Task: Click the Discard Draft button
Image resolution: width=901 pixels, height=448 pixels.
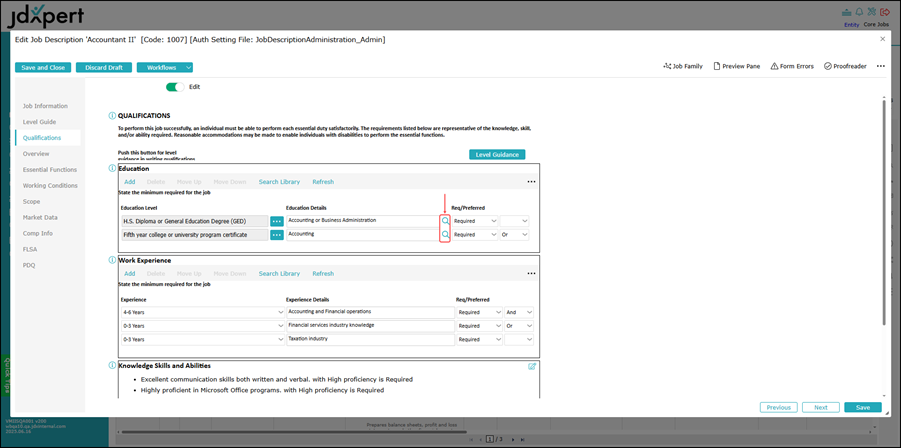Action: click(104, 67)
